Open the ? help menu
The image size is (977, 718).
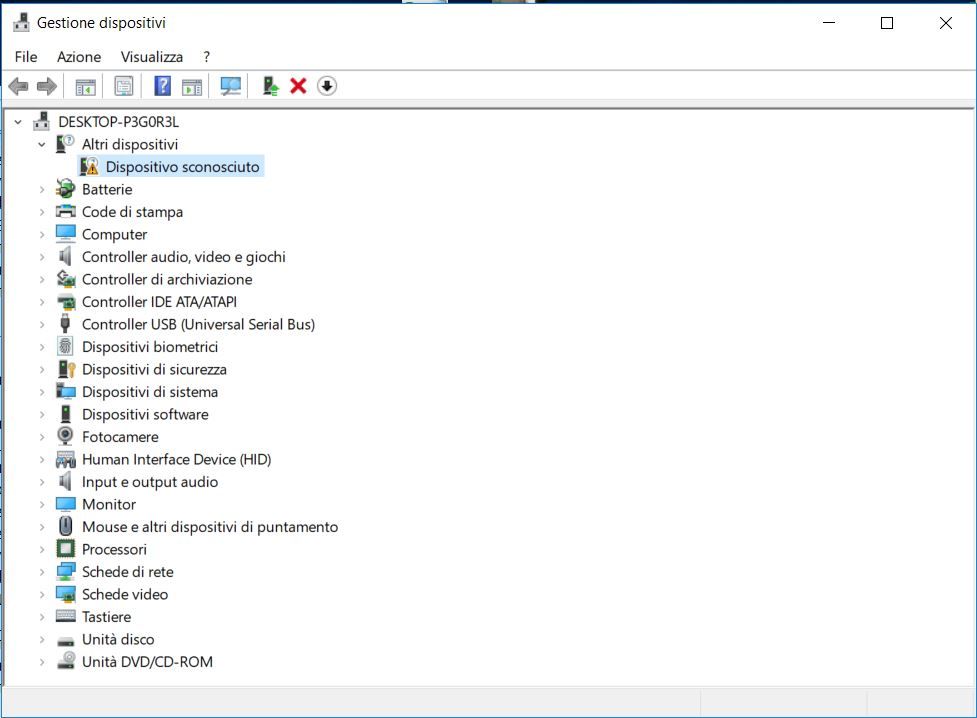click(x=206, y=57)
